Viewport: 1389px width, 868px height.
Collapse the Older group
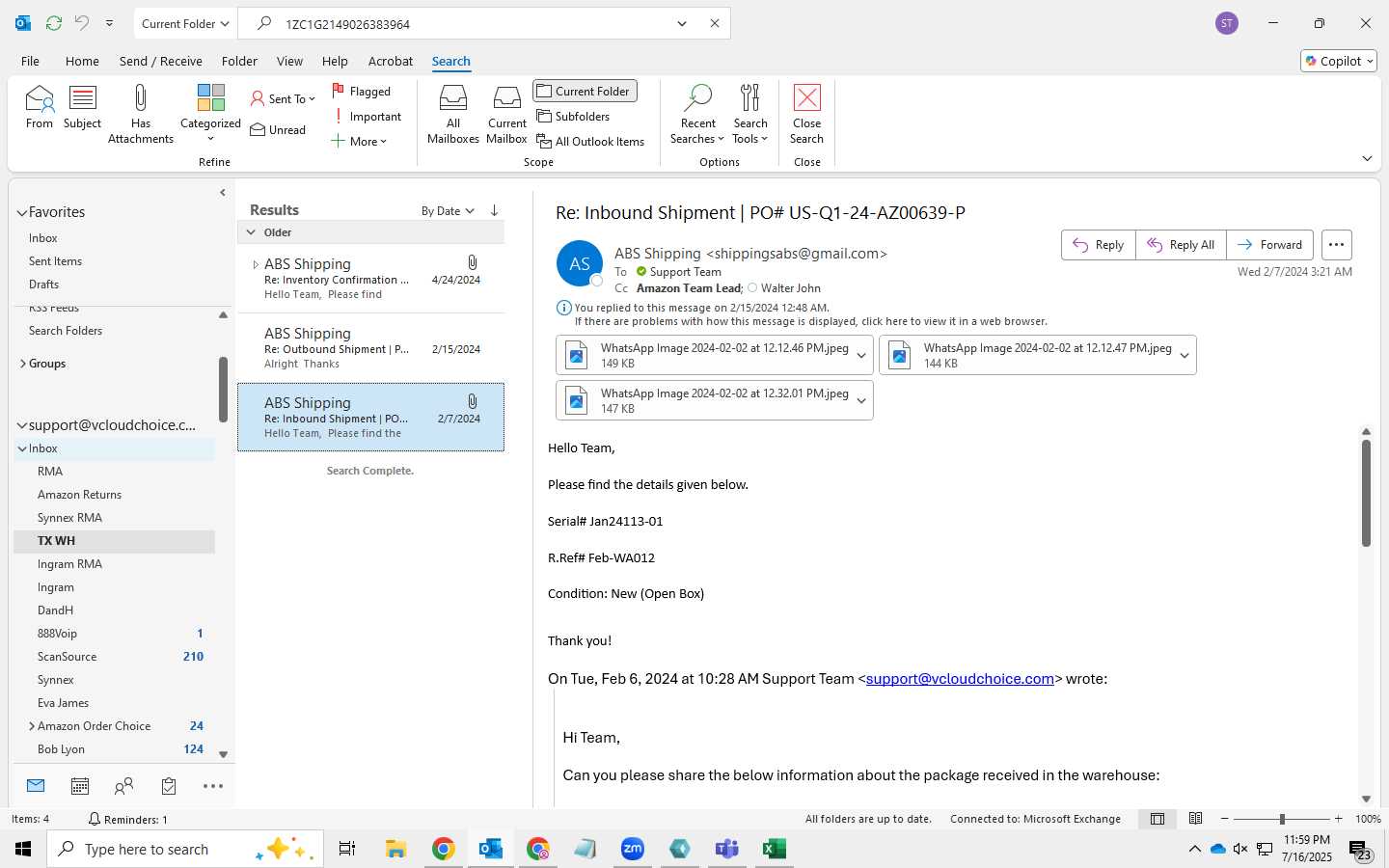(x=251, y=232)
